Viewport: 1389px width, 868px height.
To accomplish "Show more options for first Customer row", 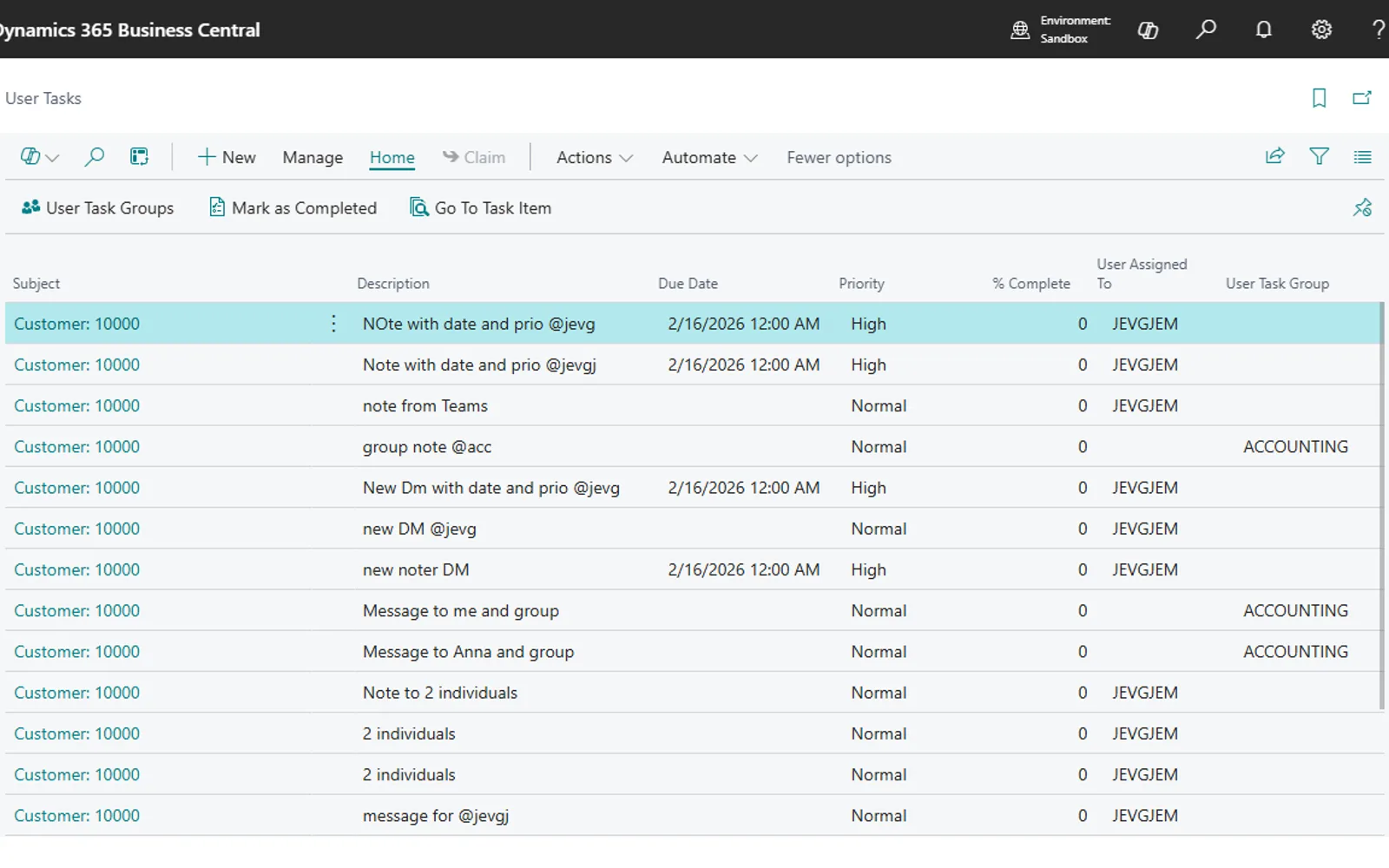I will (x=333, y=324).
